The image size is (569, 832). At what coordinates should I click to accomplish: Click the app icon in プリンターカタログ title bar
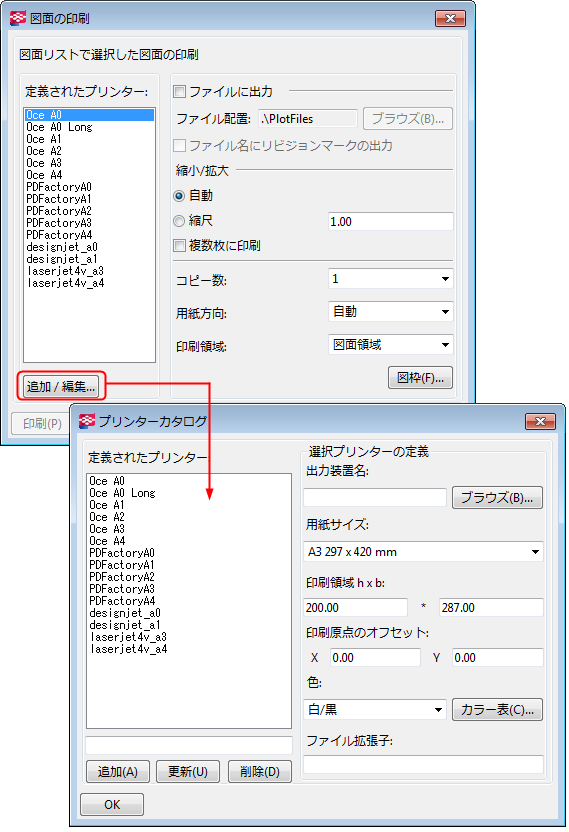(x=87, y=421)
